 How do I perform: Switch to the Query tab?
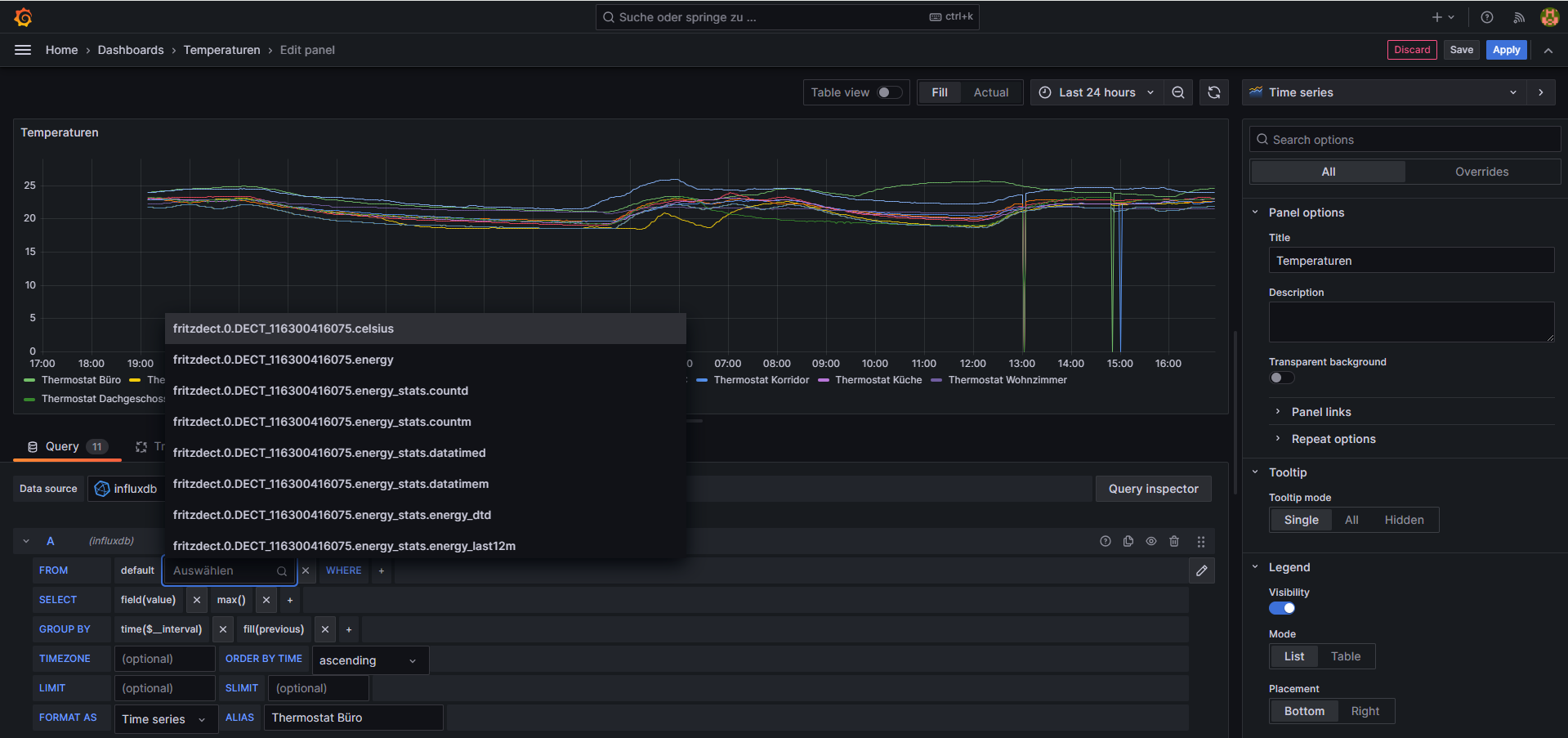pyautogui.click(x=67, y=446)
